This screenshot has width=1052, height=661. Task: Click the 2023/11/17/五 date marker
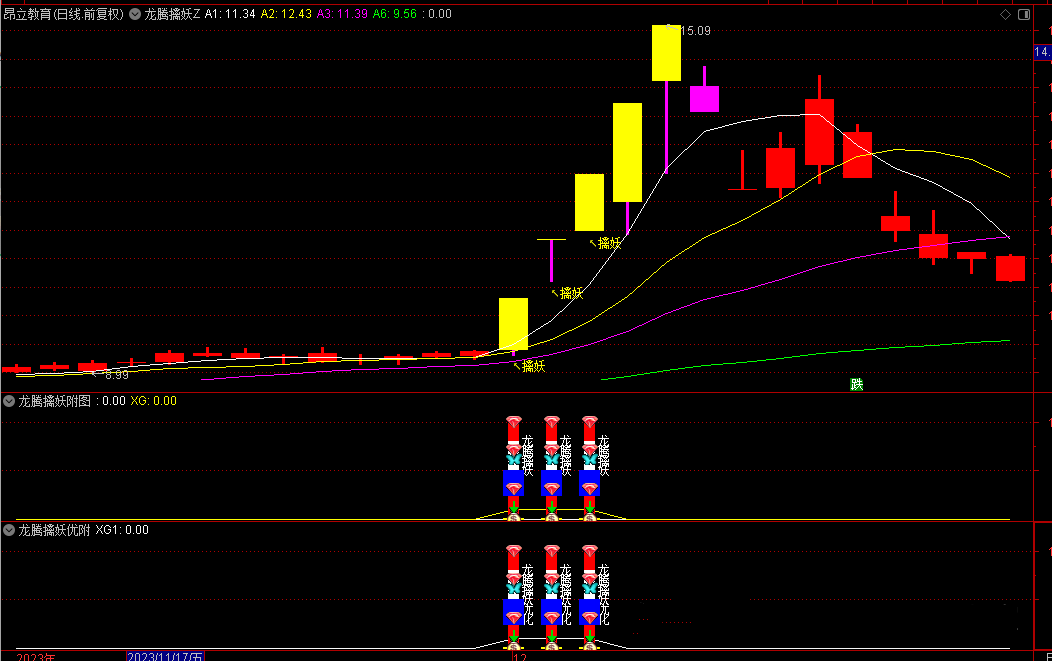tap(165, 657)
